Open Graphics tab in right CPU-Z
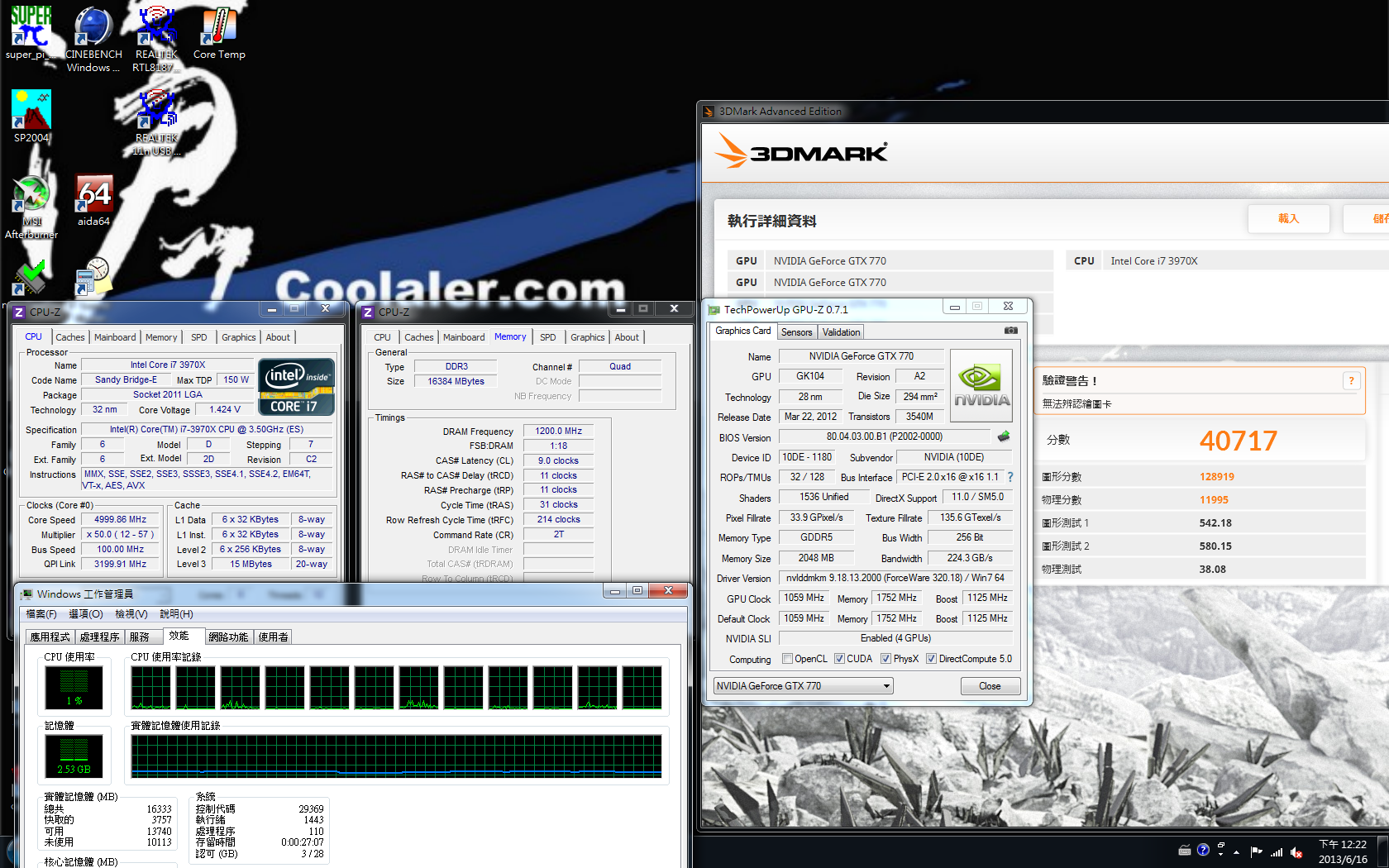Screen dimensions: 1389x868 [x=588, y=337]
